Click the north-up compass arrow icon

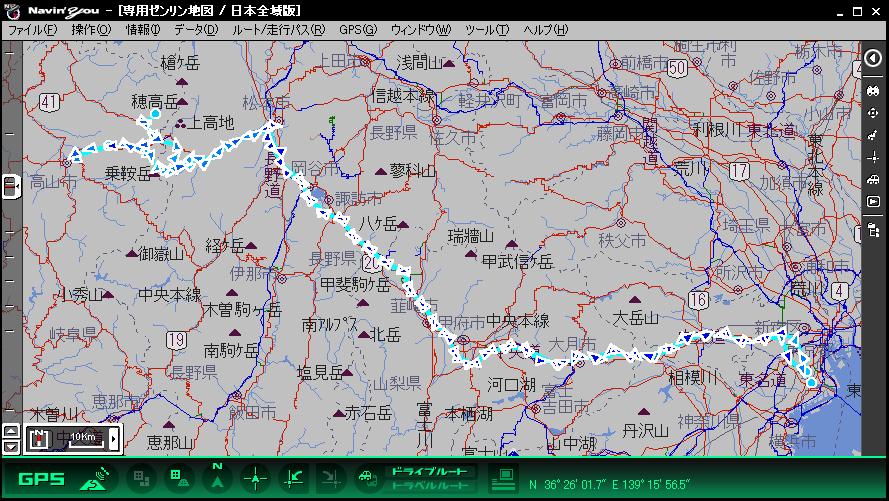[x=217, y=477]
